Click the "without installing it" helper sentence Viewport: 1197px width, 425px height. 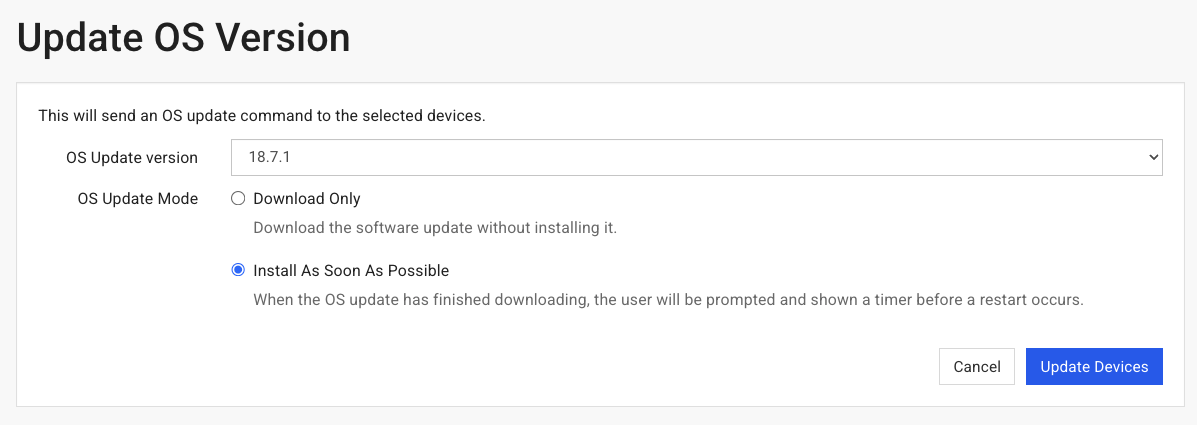pos(435,227)
